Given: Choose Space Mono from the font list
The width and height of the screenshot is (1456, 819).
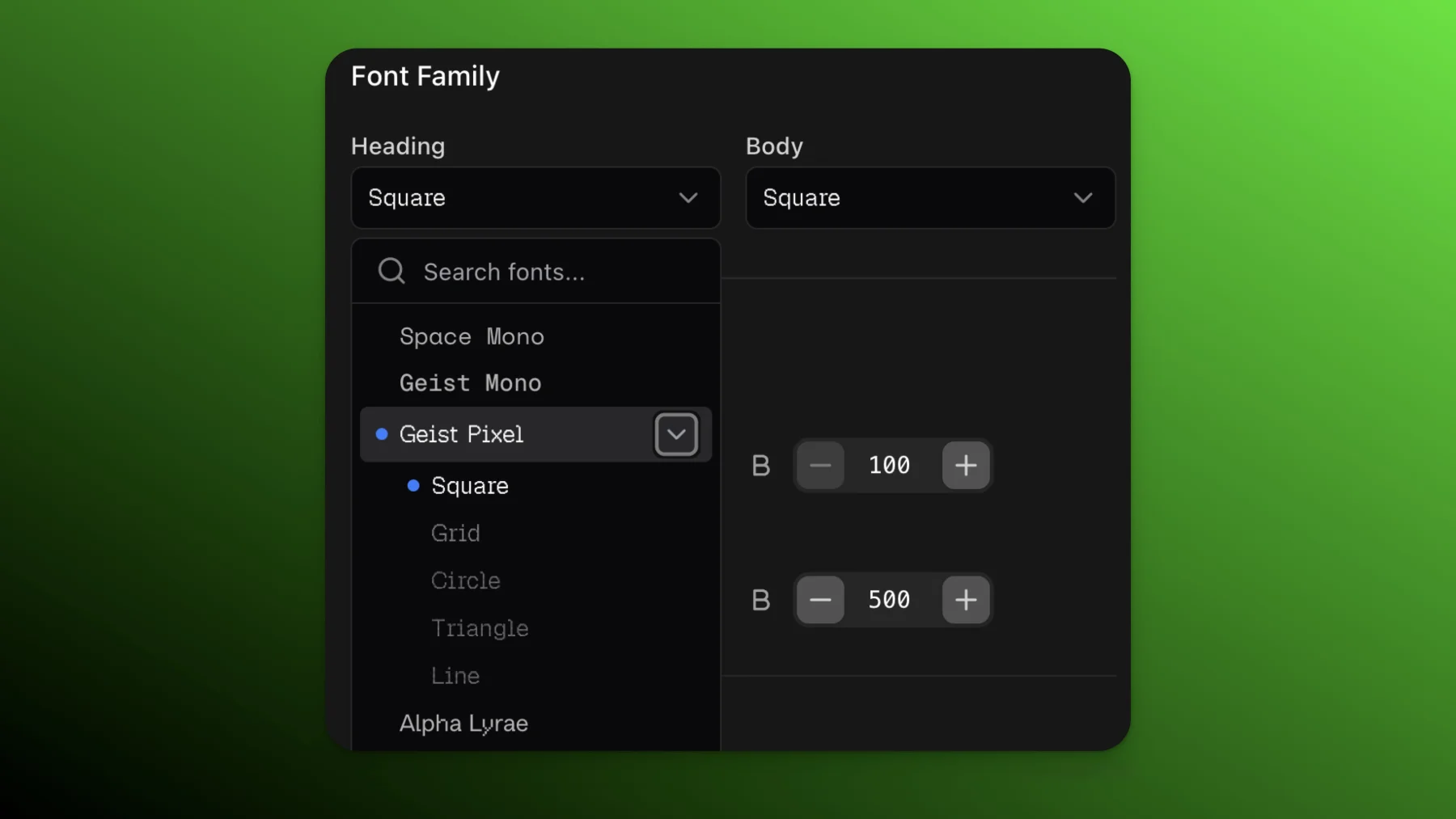Looking at the screenshot, I should click(x=472, y=336).
